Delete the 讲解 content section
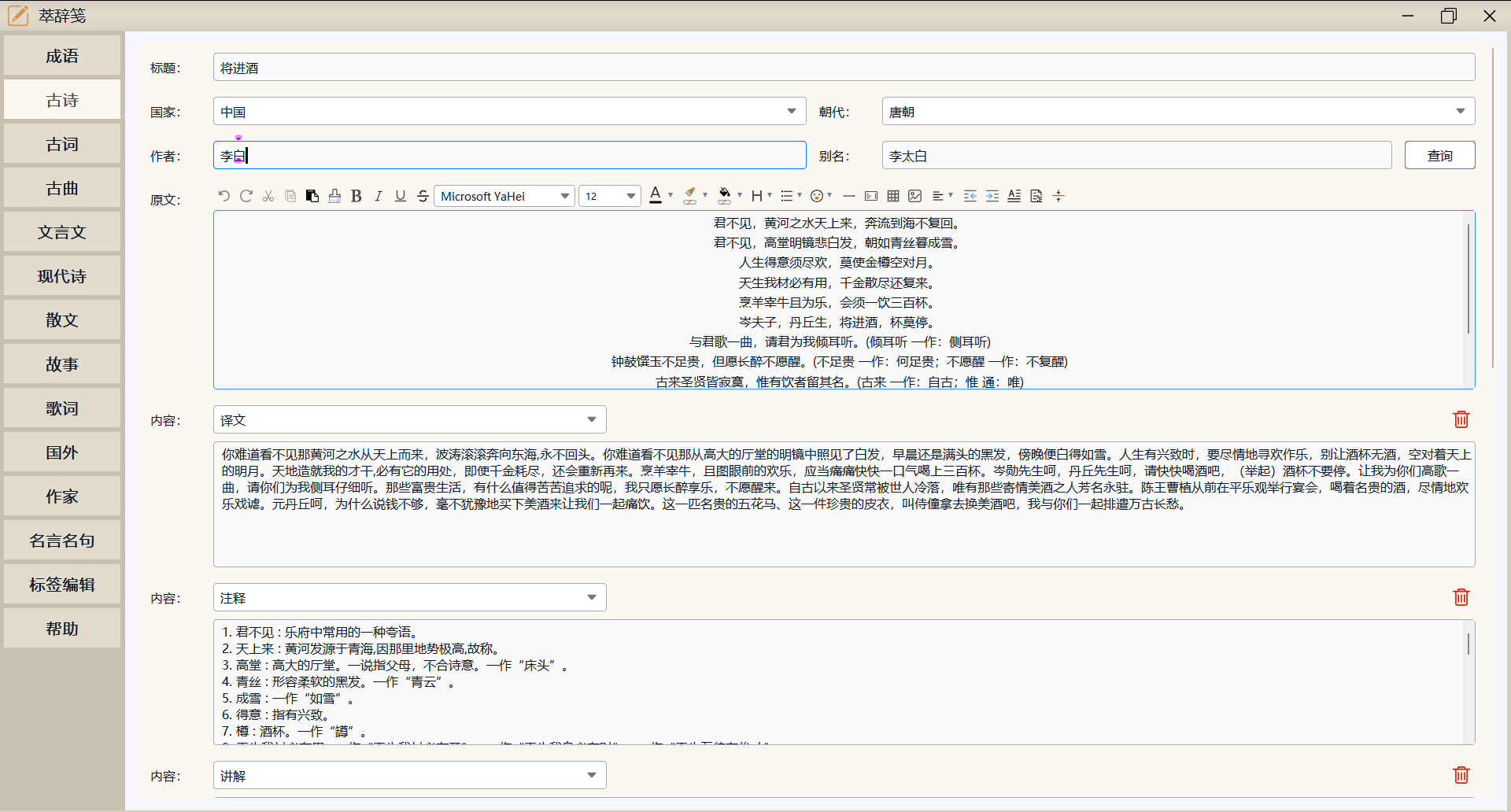Viewport: 1511px width, 812px height. point(1461,775)
